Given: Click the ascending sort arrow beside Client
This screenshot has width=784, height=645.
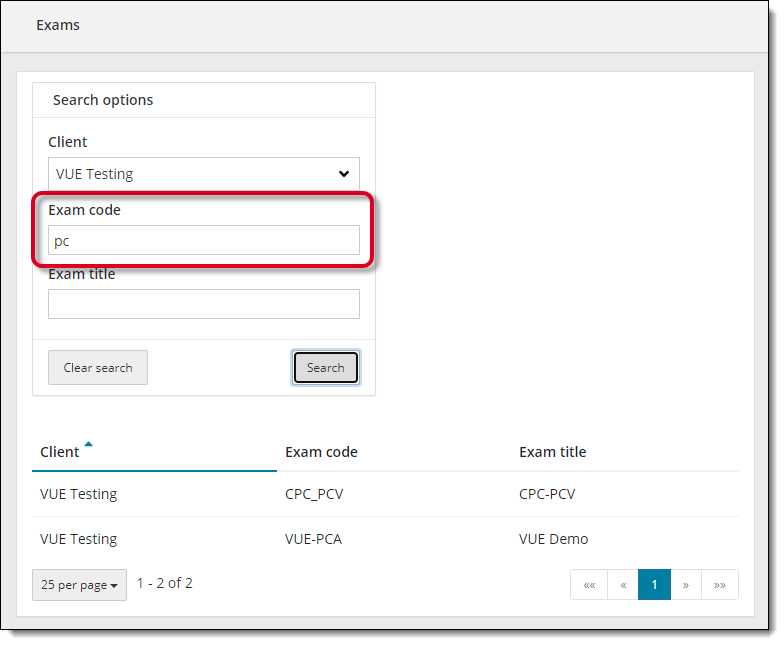Looking at the screenshot, I should (x=88, y=444).
